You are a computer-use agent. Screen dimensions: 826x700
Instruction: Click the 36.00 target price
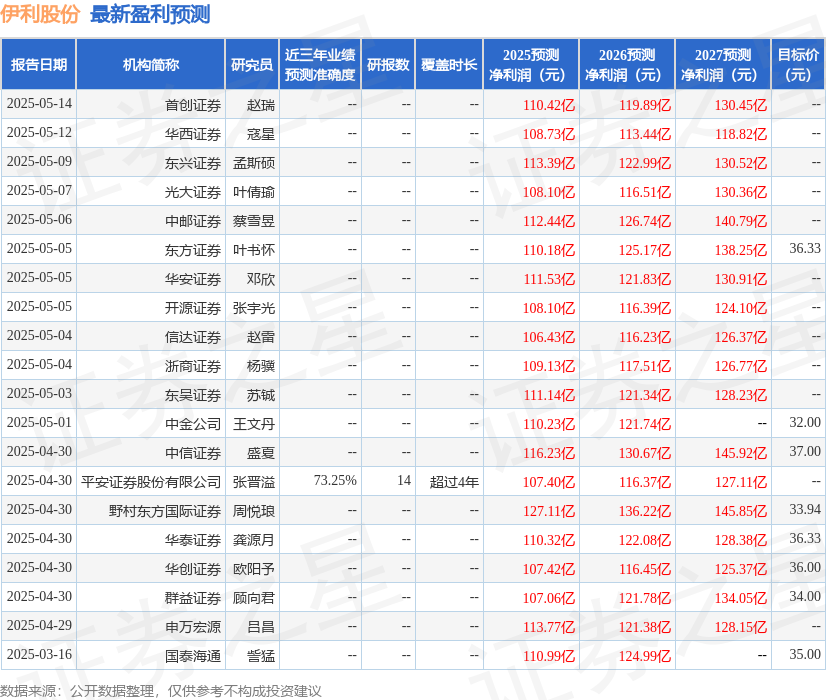tap(805, 567)
